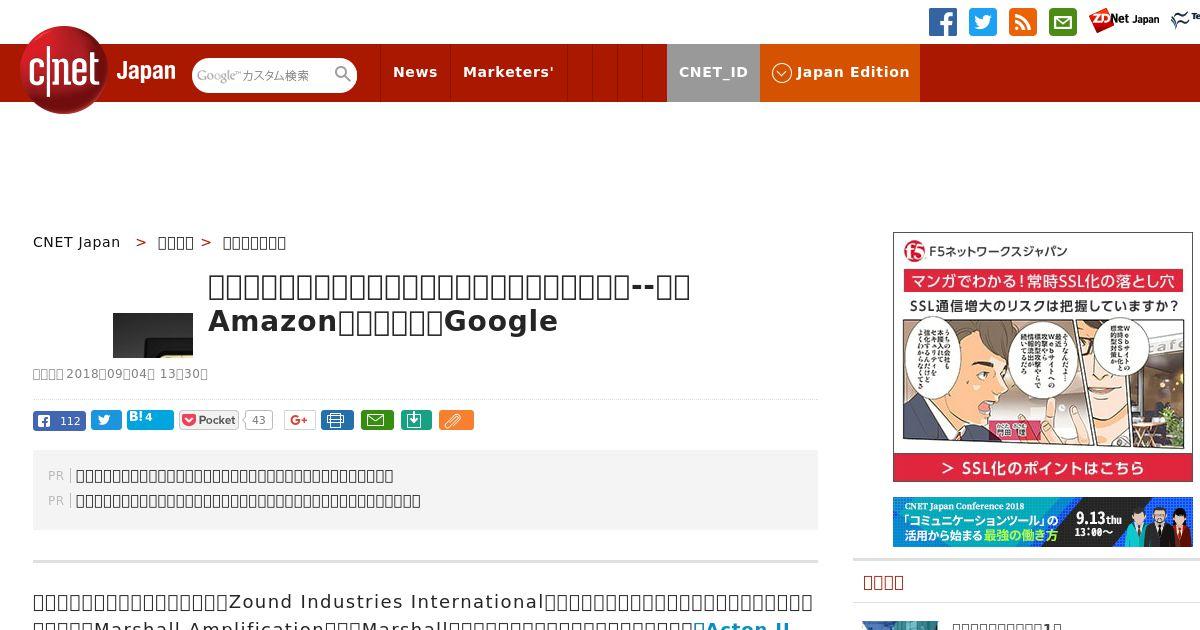Open the second breadcrumb category link
This screenshot has height=630, width=1200.
(176, 242)
